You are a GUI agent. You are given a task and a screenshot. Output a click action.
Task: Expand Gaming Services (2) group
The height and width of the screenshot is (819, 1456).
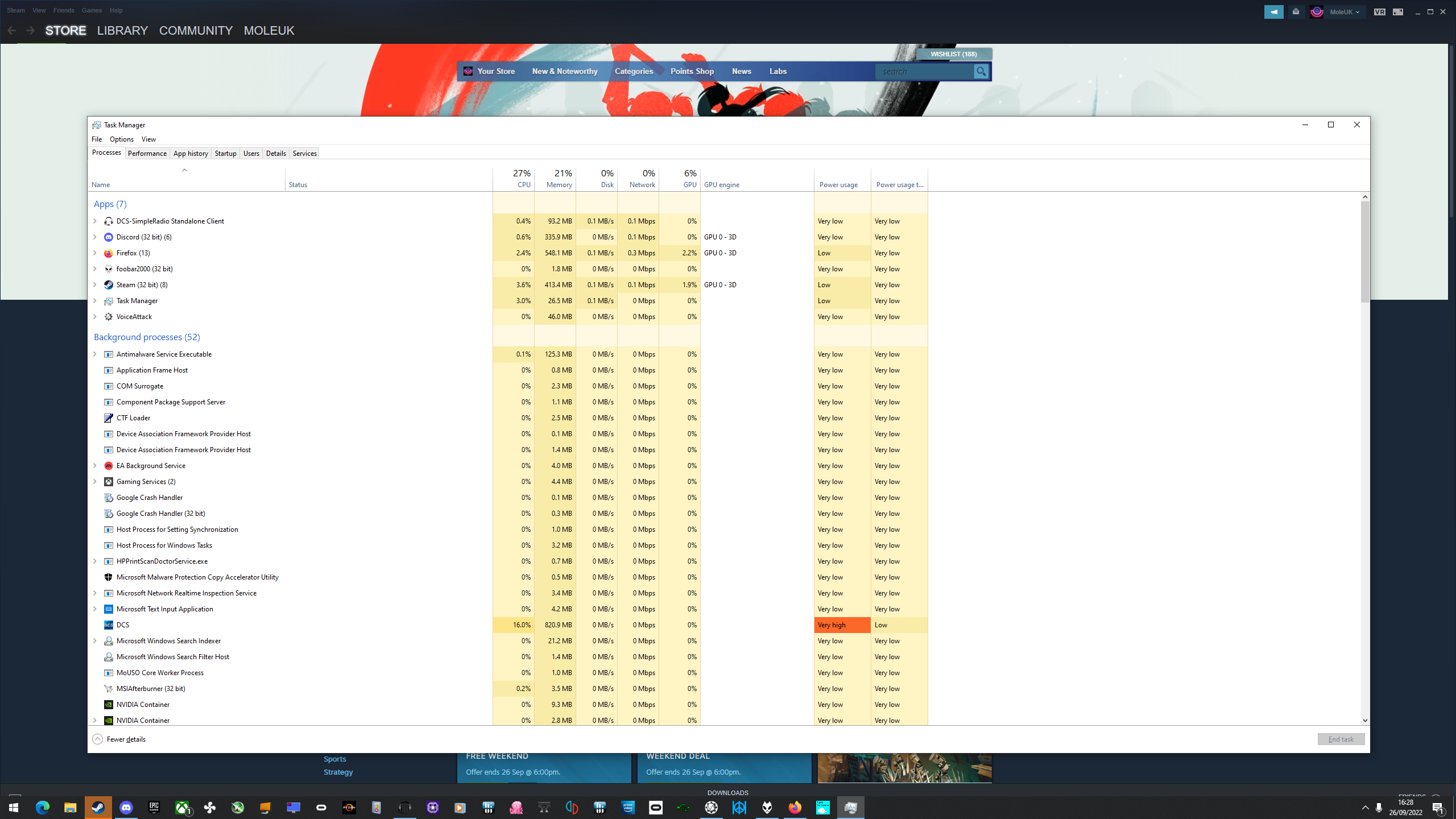95,482
